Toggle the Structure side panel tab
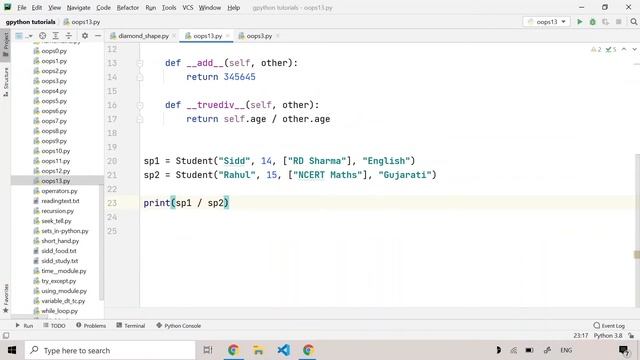This screenshot has width=640, height=360. 6,82
